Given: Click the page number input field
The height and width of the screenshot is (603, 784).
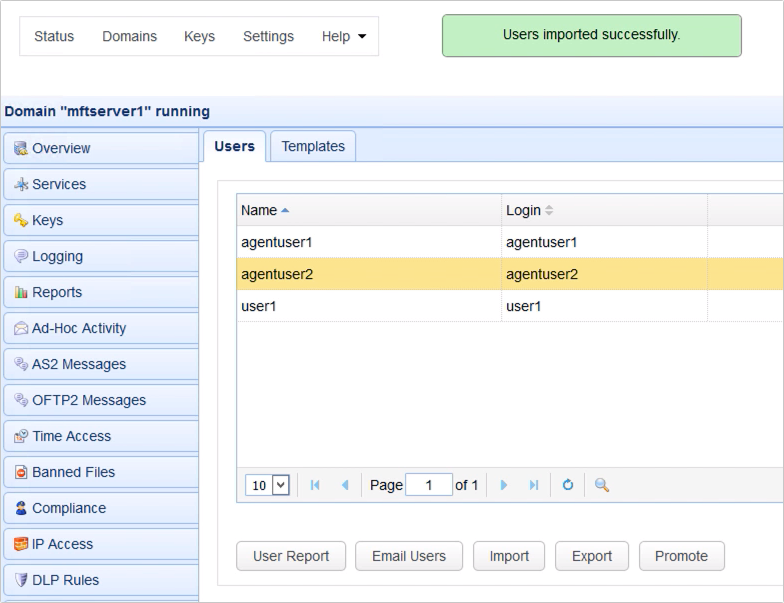Looking at the screenshot, I should click(x=429, y=485).
